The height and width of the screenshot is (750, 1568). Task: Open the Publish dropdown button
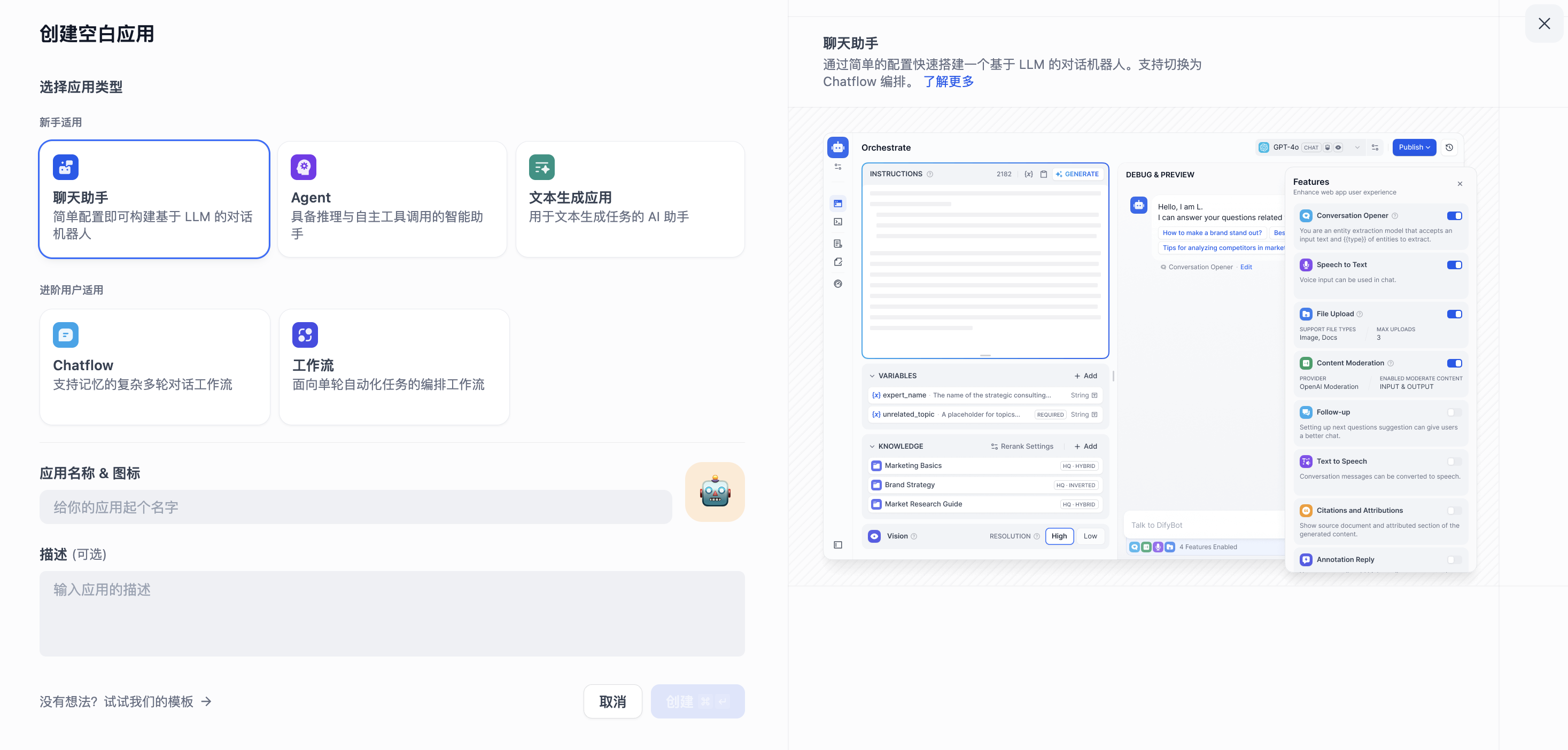(1414, 147)
